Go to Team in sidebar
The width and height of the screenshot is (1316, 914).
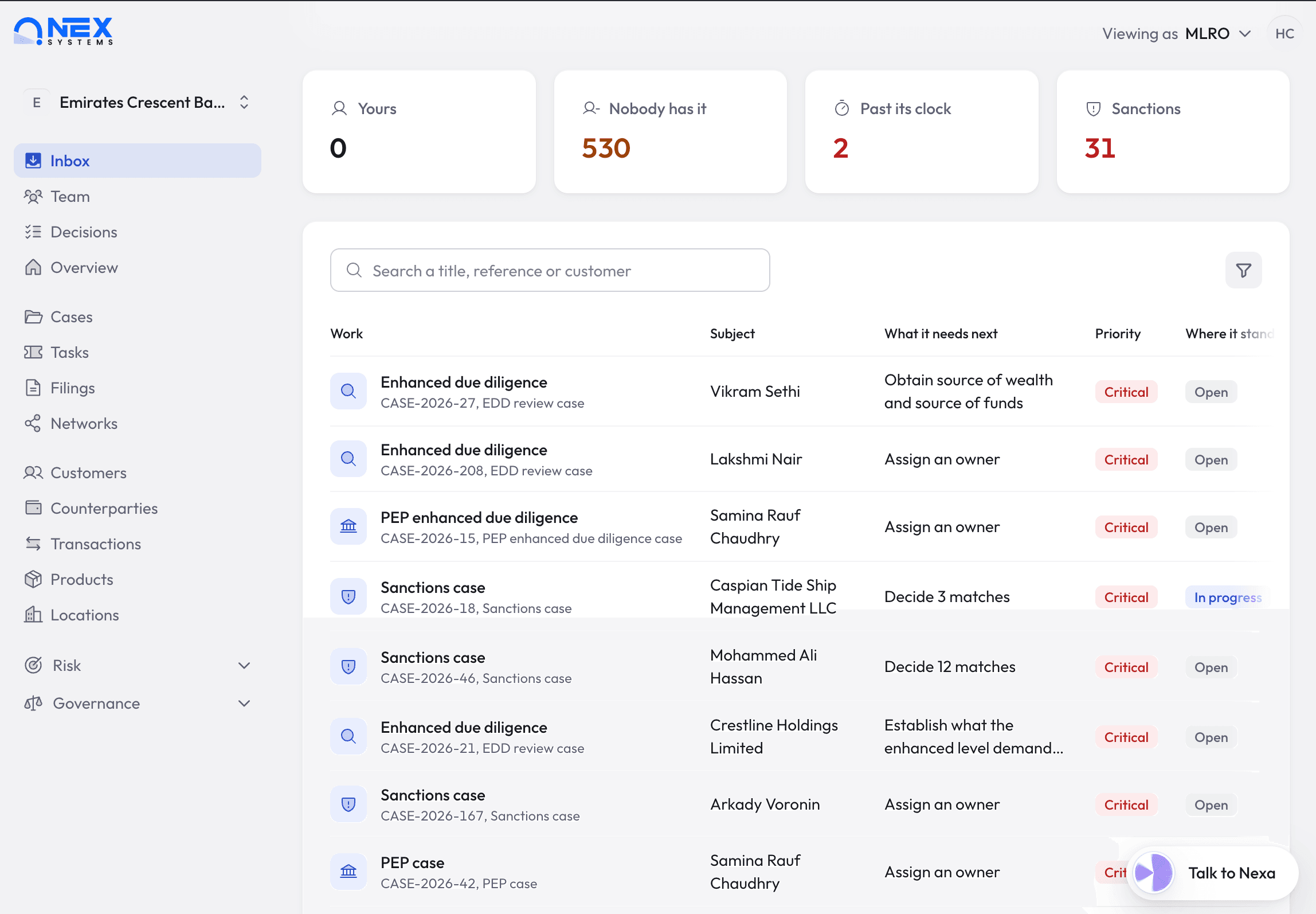coord(138,196)
